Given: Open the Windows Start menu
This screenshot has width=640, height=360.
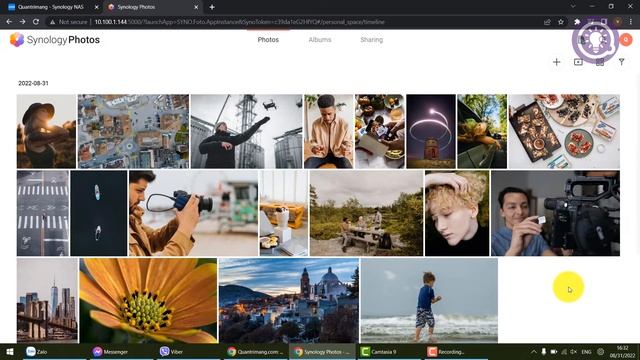Looking at the screenshot, I should click(x=10, y=351).
